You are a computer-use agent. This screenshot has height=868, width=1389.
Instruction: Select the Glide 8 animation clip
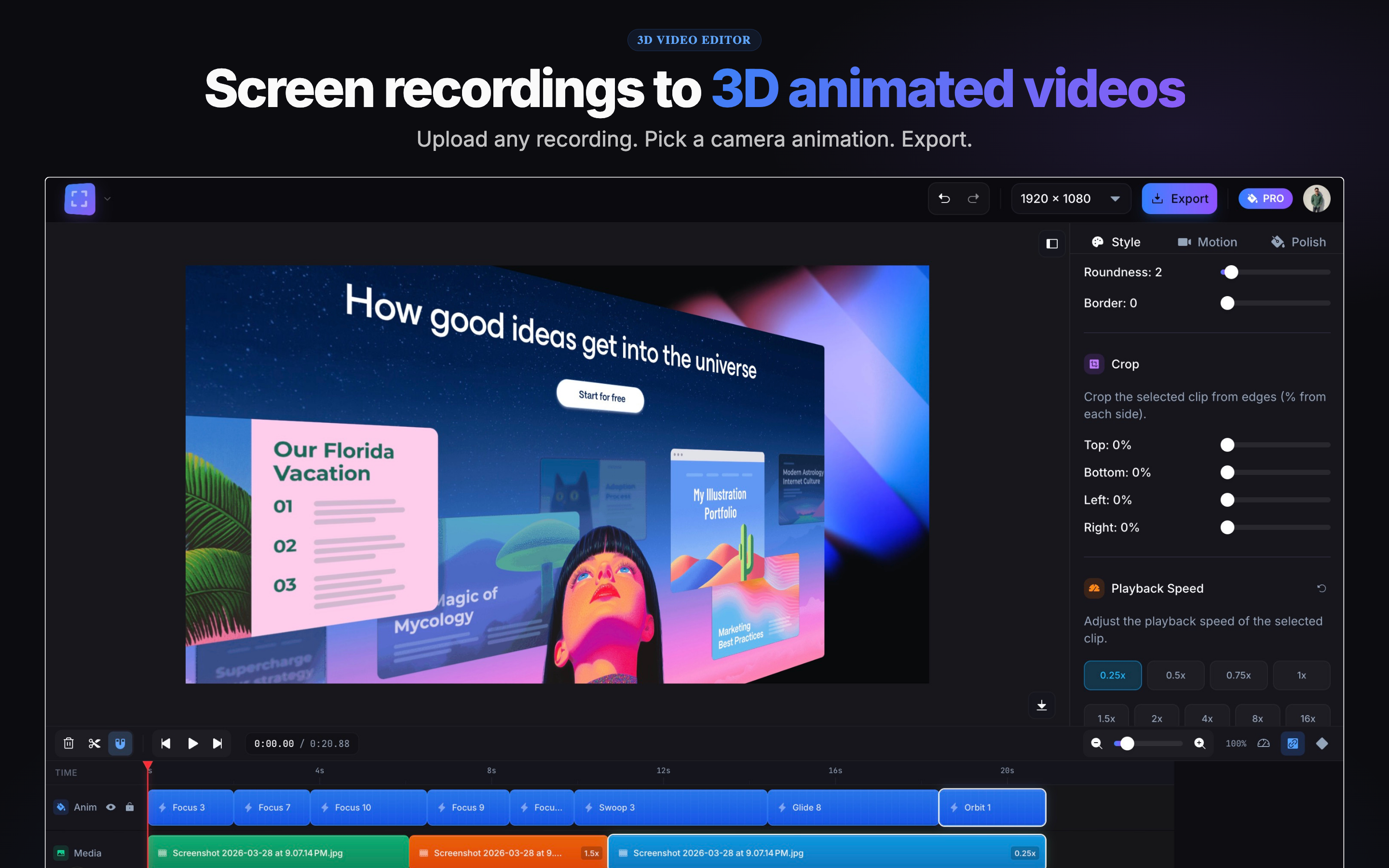click(853, 807)
